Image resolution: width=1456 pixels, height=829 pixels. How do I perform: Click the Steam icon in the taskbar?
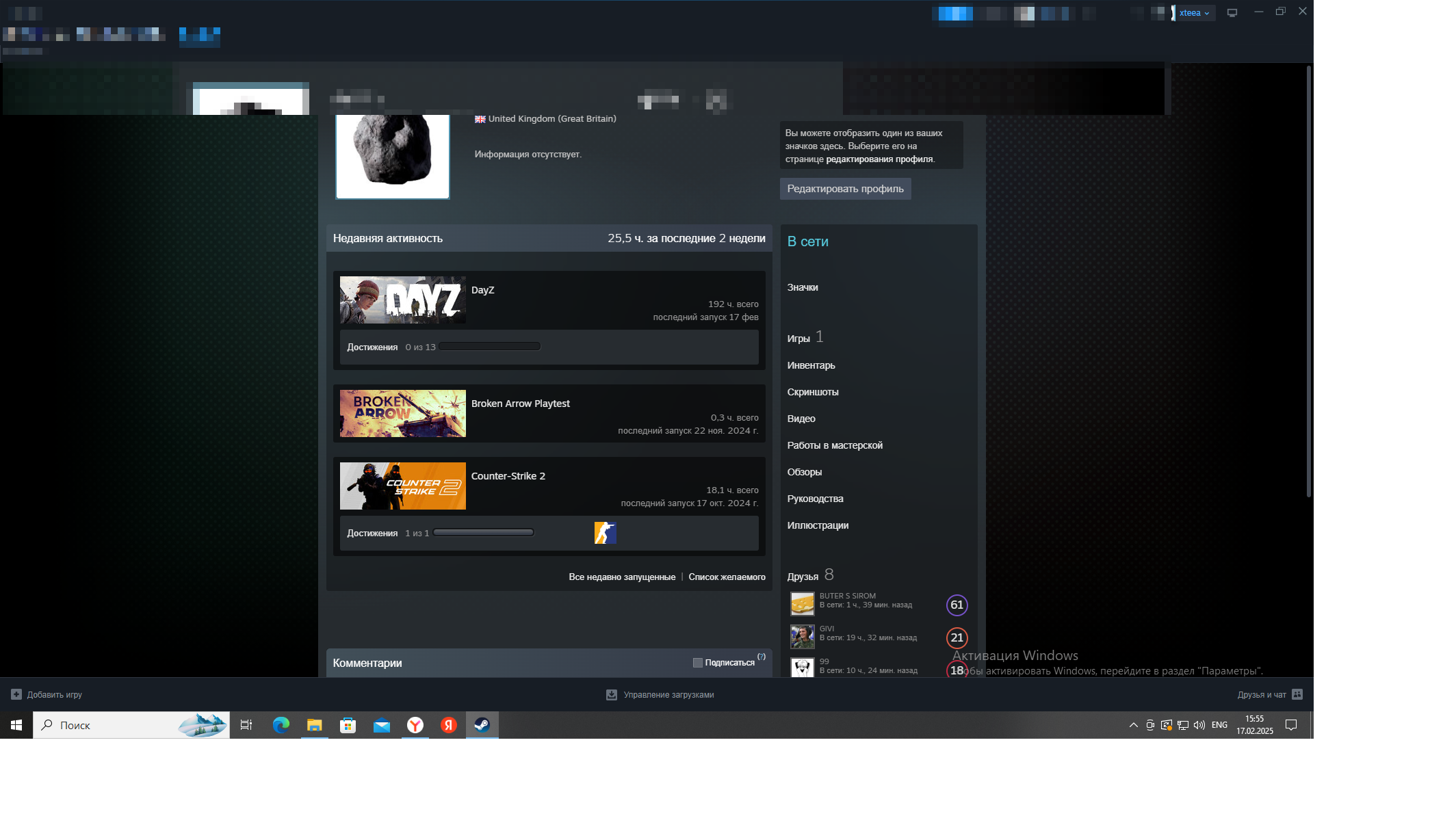pos(482,725)
